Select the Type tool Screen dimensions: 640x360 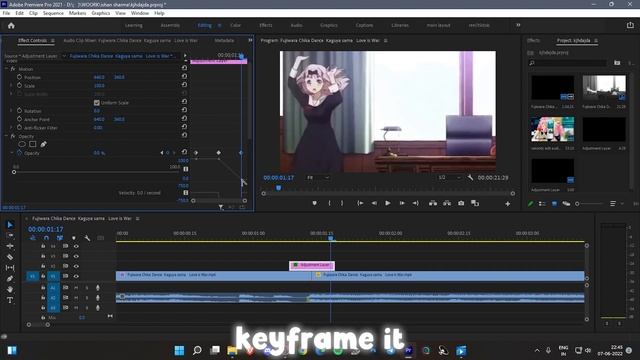[10, 300]
